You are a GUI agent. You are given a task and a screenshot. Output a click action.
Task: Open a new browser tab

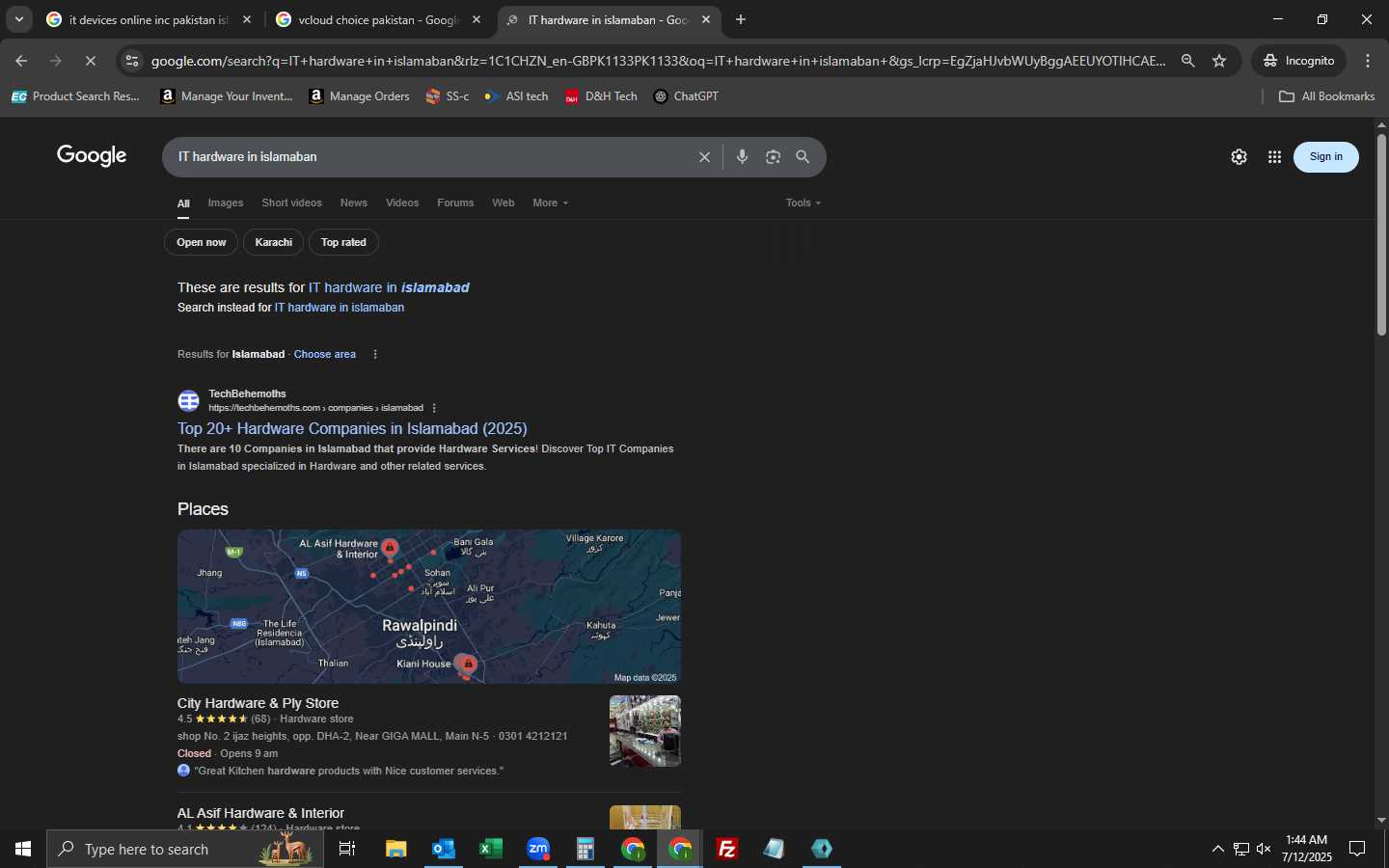[x=741, y=19]
